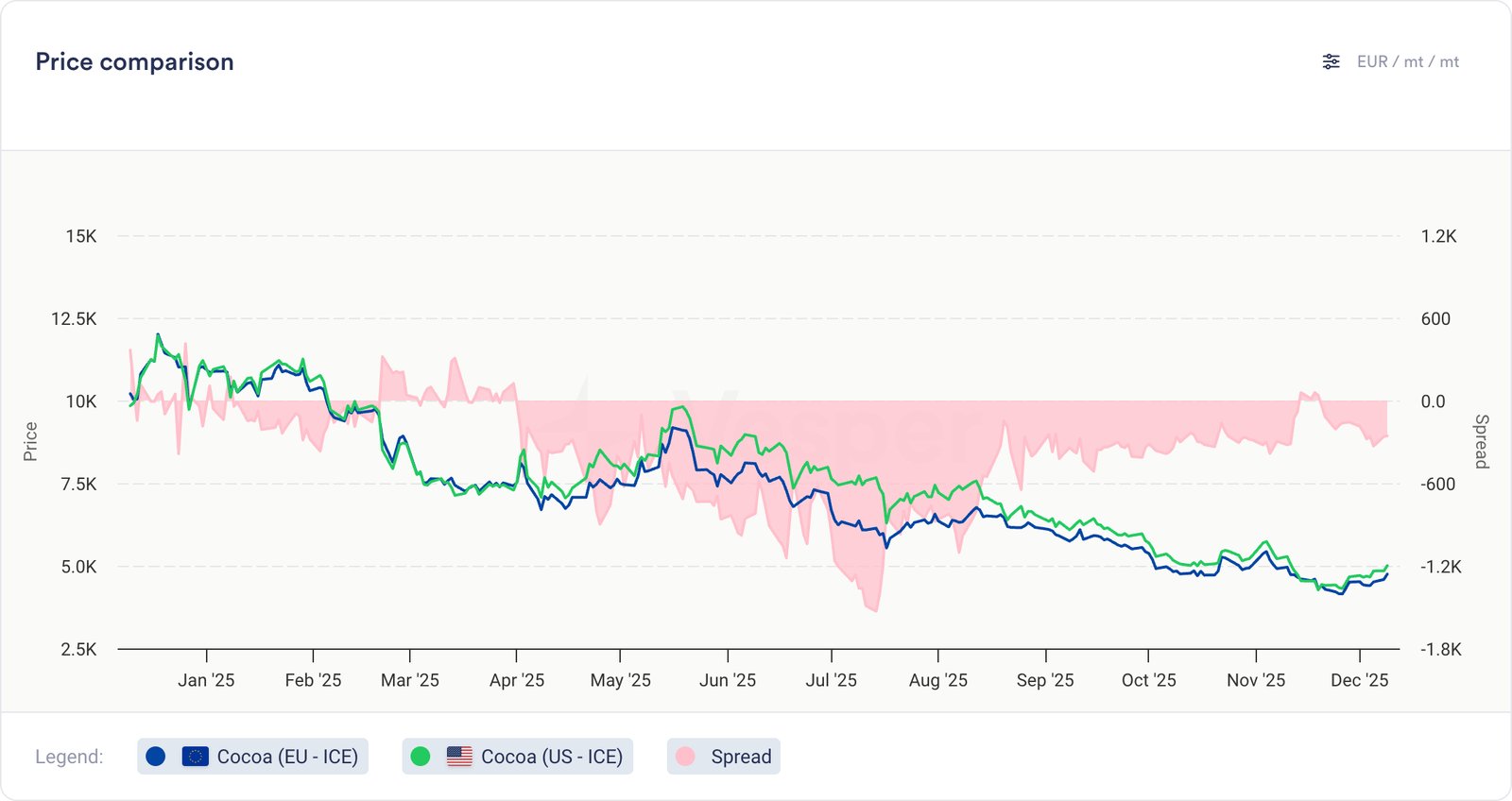Click the 15K price axis label
This screenshot has width=1512, height=801.
coord(81,236)
